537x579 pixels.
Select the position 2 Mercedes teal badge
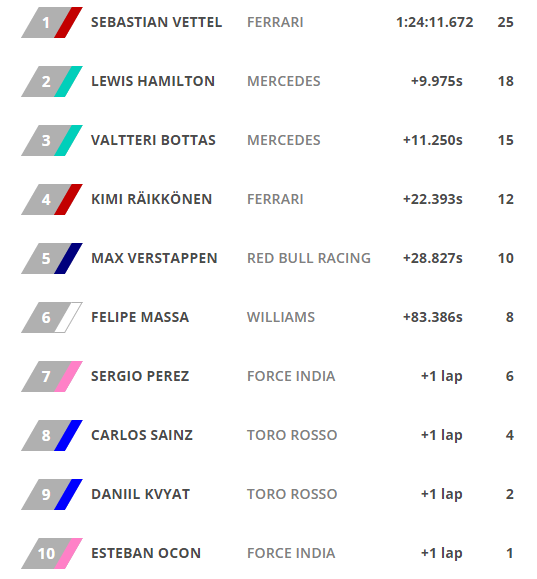point(52,81)
